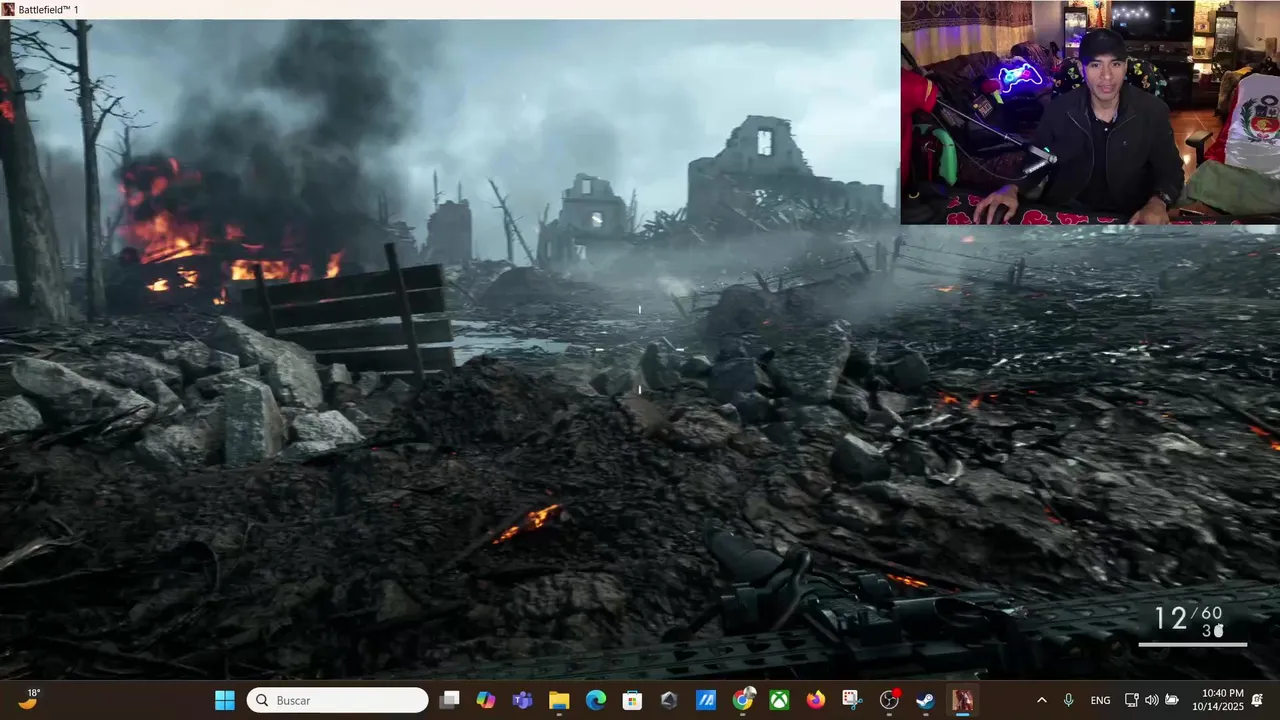Open the ENG language switcher
The width and height of the screenshot is (1280, 720).
1100,700
